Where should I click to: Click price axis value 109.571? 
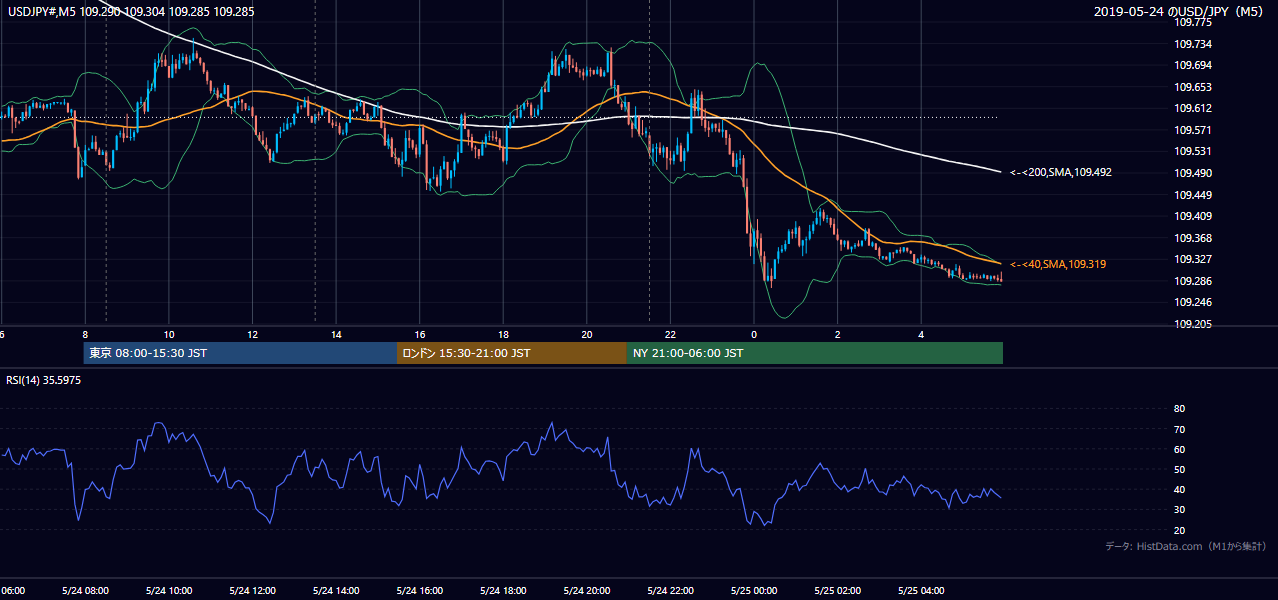(x=1192, y=130)
